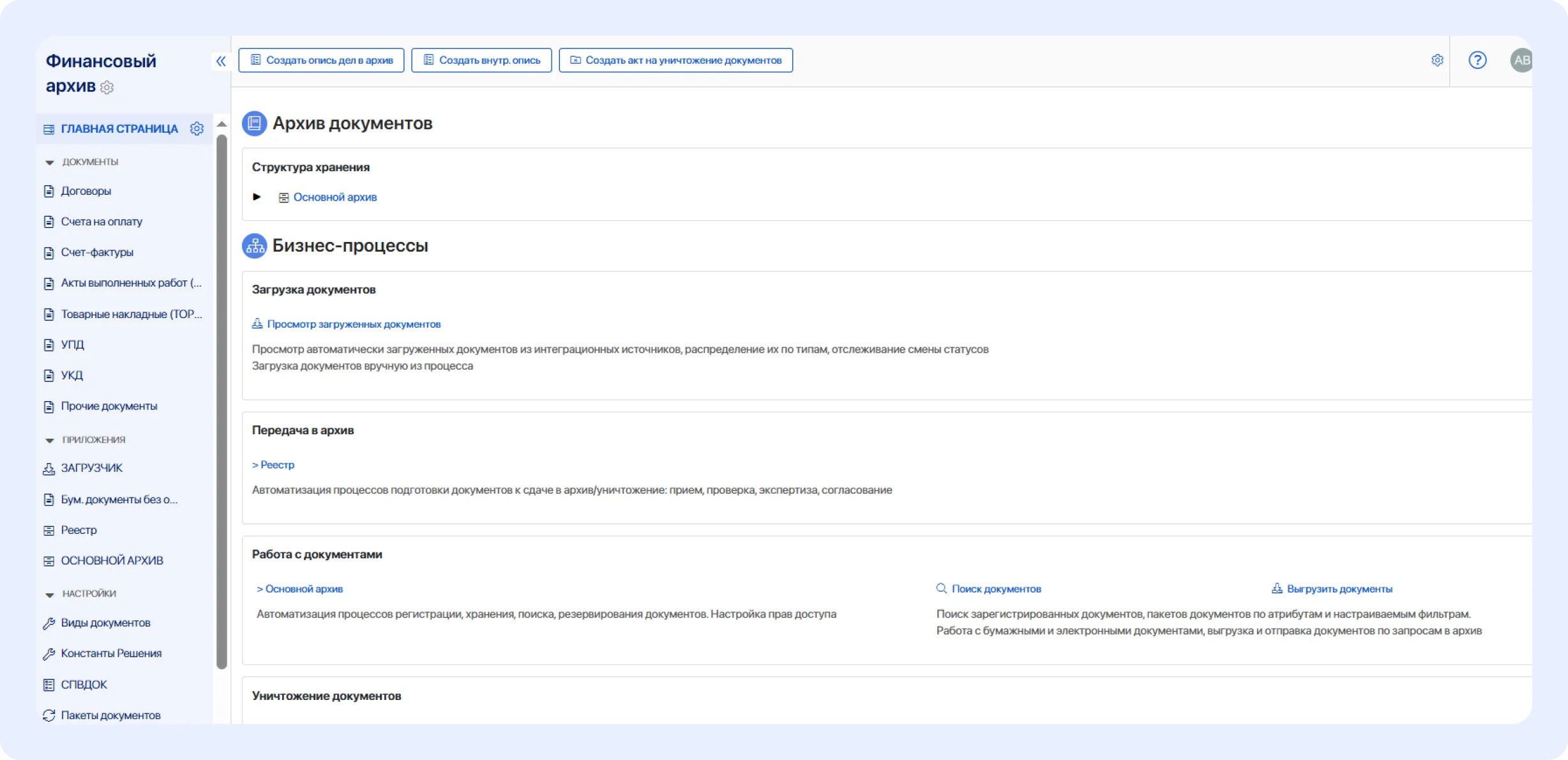Screen dimensions: 1568x760
Task: Open the AB user avatar
Action: click(1521, 60)
